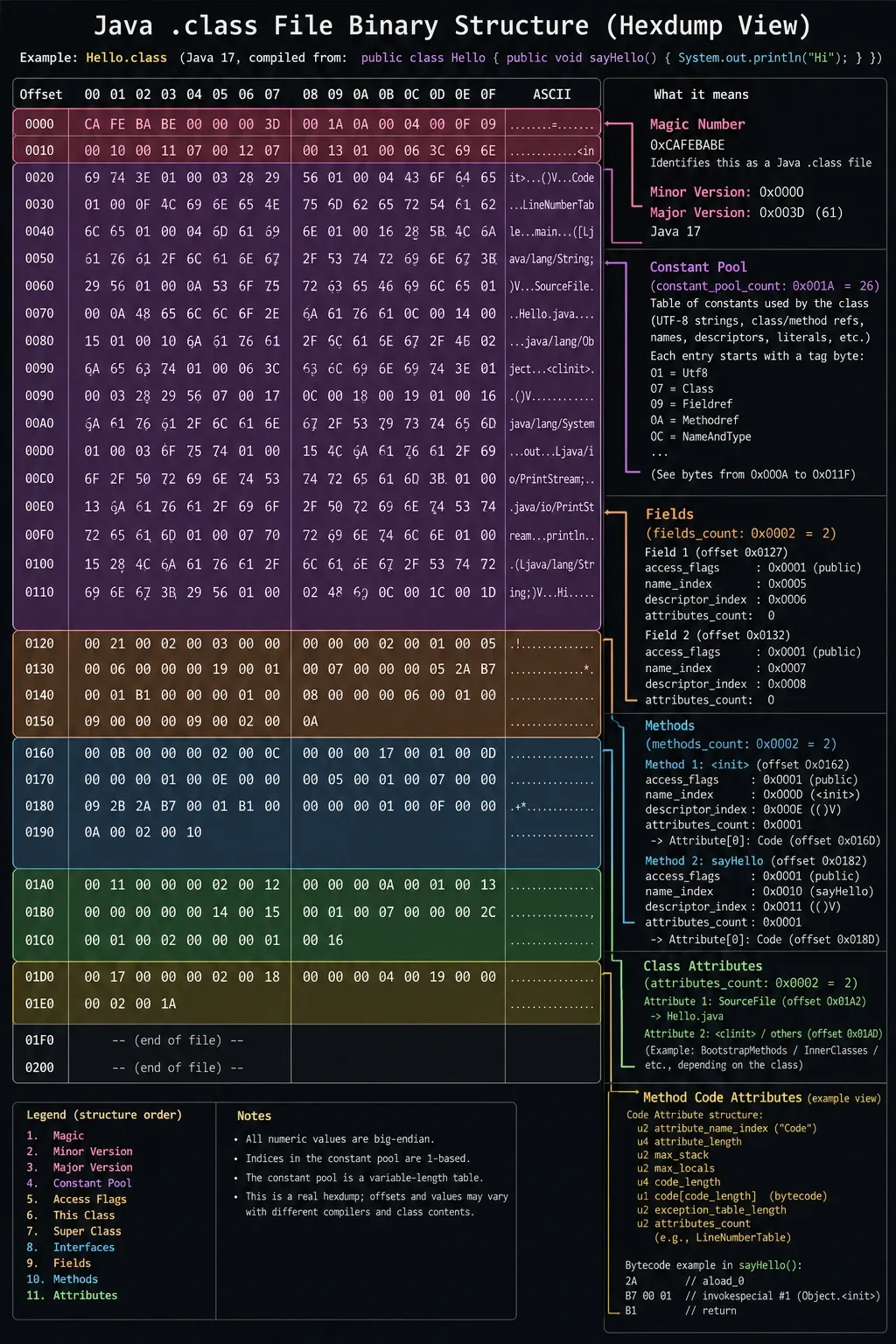Click the 'Notes' heading
The image size is (896, 1344).
pos(254,1116)
